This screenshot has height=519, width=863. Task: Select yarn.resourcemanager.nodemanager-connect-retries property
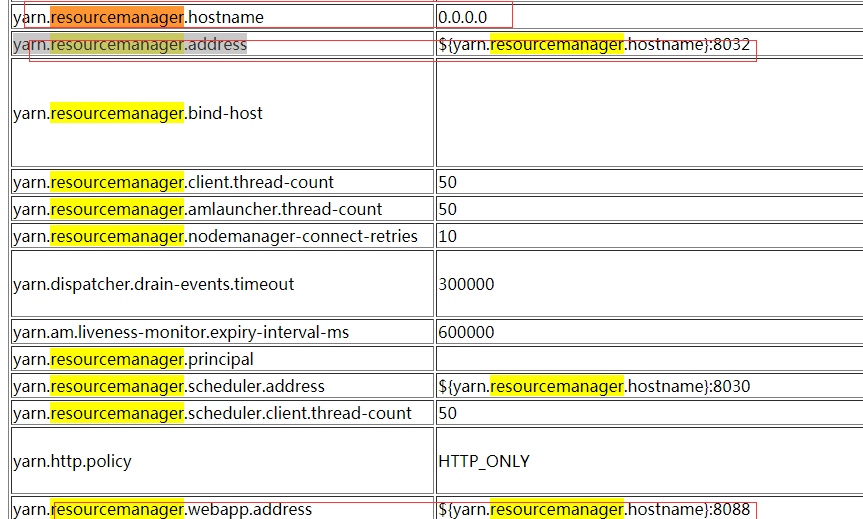(x=215, y=236)
